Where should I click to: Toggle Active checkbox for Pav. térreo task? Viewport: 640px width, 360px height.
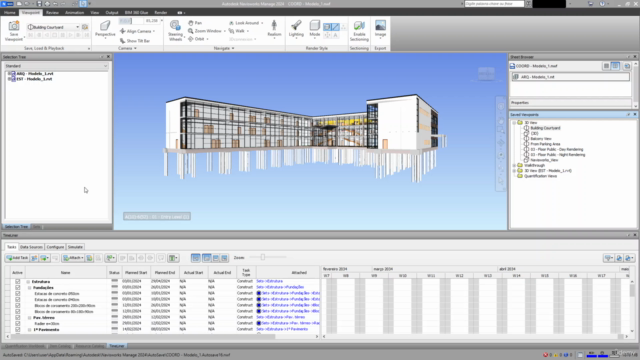[x=18, y=318]
